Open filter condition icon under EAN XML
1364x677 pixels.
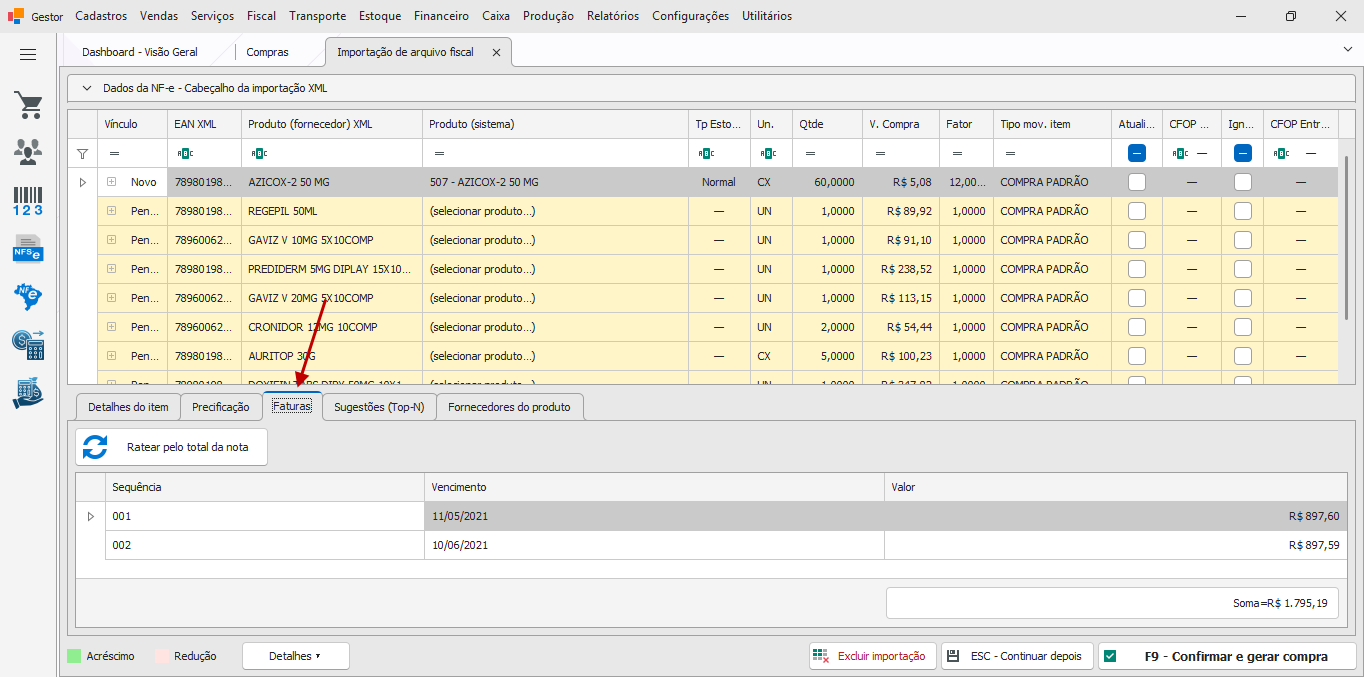point(184,153)
